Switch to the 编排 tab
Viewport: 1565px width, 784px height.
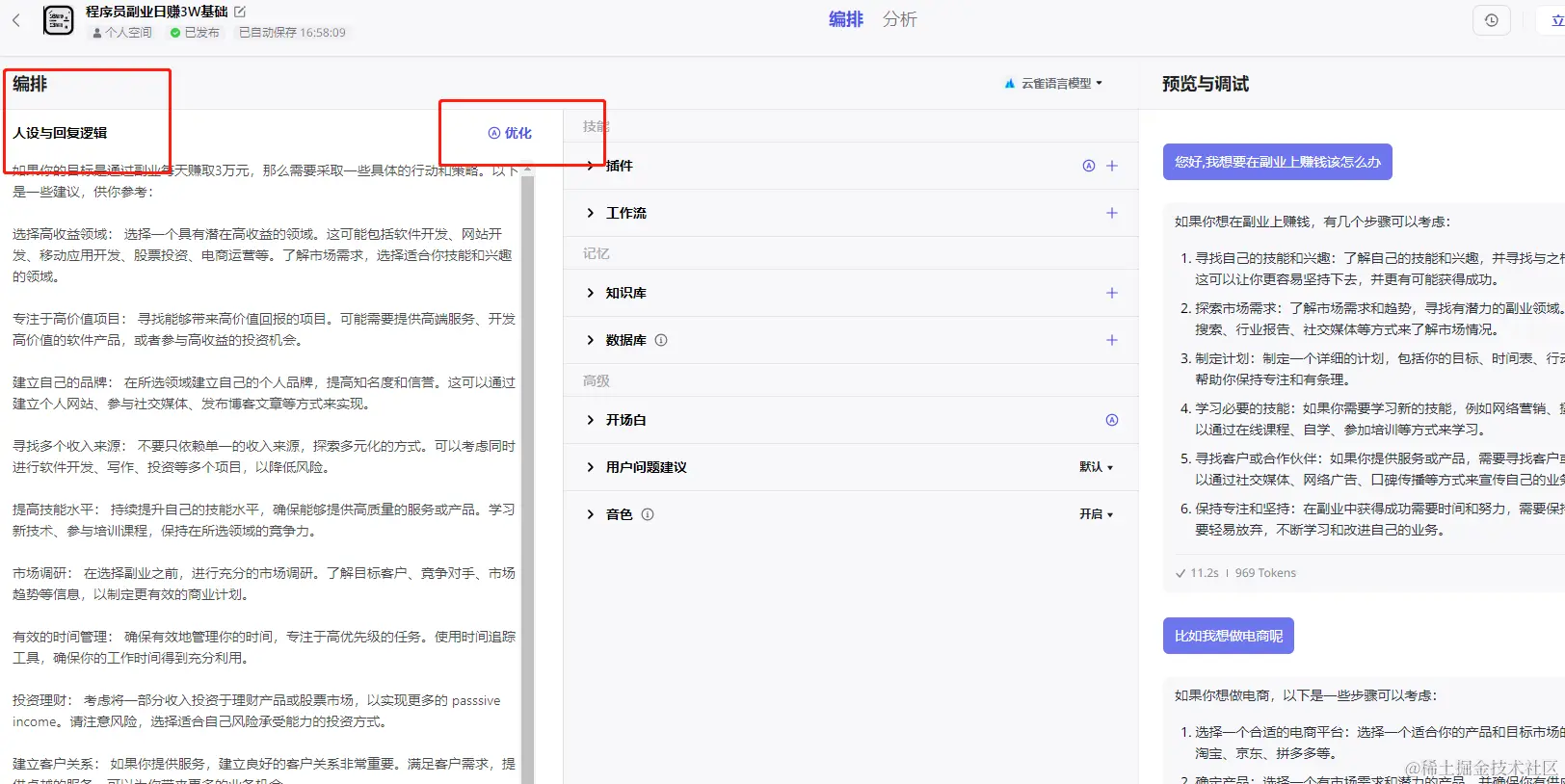click(x=846, y=19)
